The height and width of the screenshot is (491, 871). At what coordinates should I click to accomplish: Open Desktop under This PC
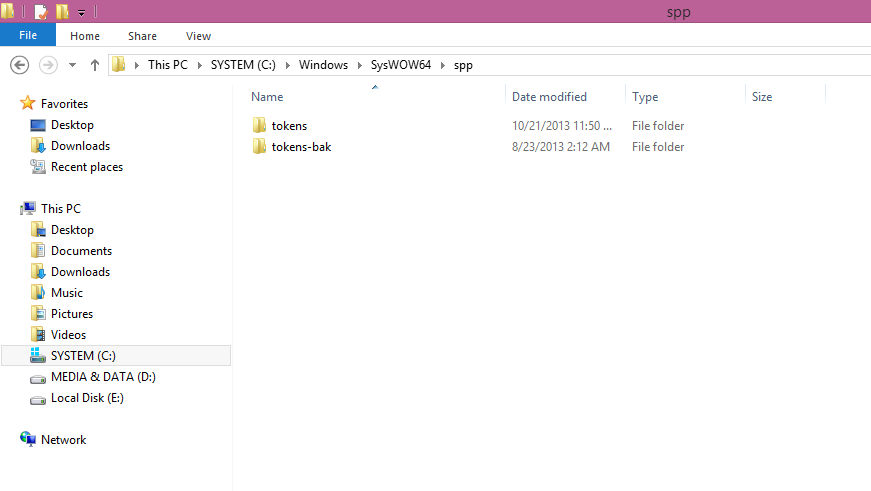[x=72, y=230]
